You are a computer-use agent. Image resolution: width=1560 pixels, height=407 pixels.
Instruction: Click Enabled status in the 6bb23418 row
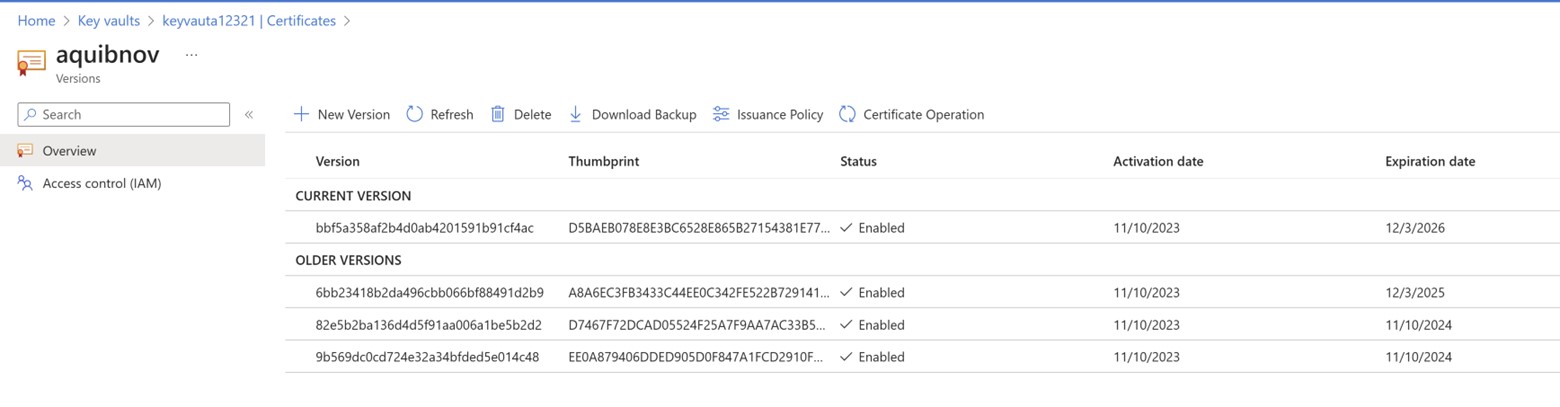click(x=872, y=292)
